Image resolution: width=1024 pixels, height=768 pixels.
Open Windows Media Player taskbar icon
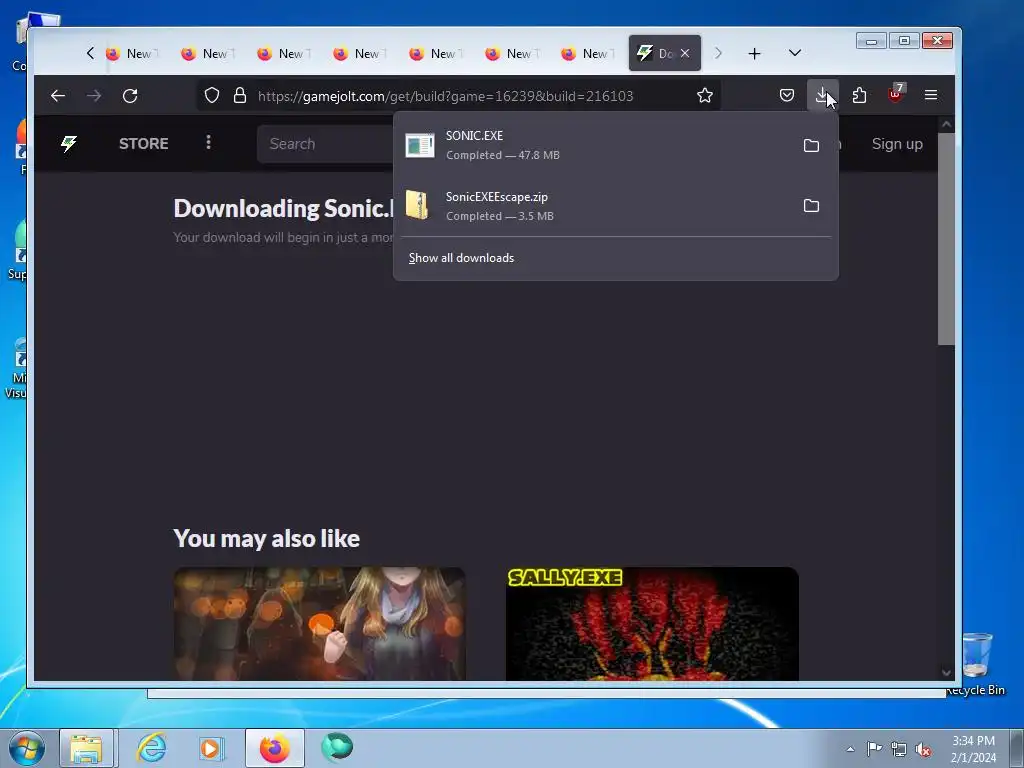[x=211, y=748]
